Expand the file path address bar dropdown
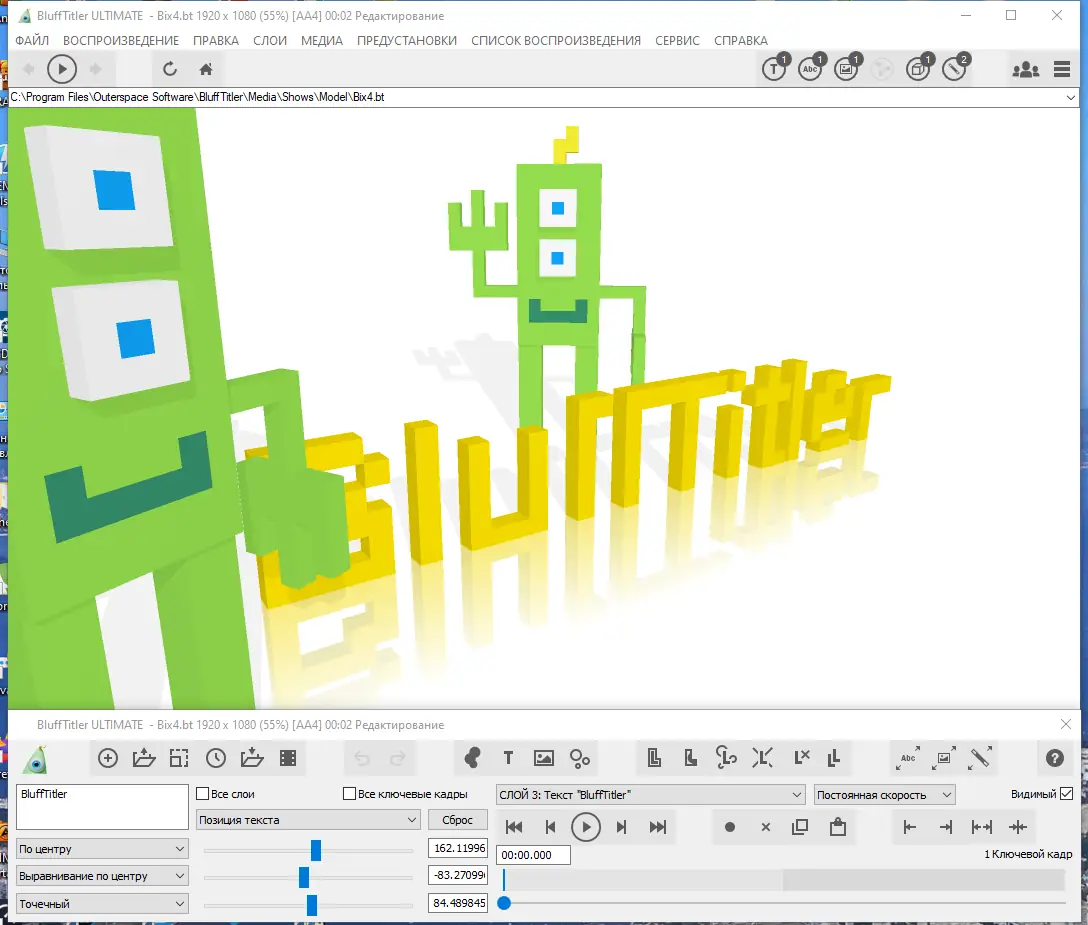 click(1071, 98)
